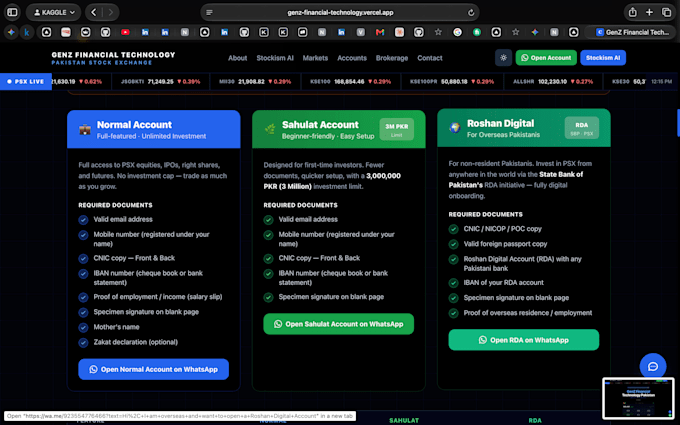Click Normal Account 'REQUIRED DOCUMENTS' heading
This screenshot has height=425, width=680.
[115, 205]
